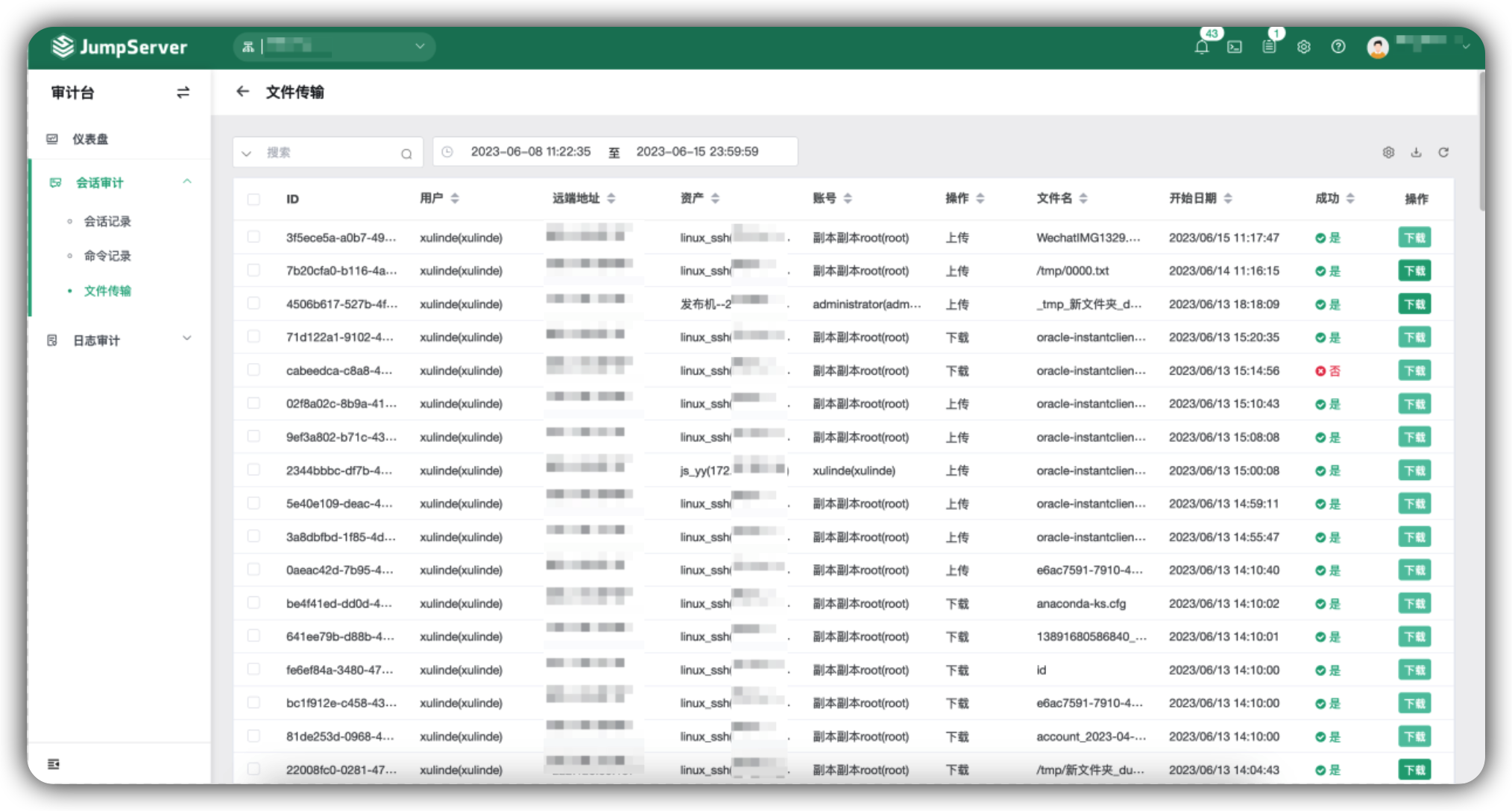This screenshot has height=811, width=1512.
Task: Check the row 02f8a02c-8b9a-41…
Action: tap(253, 403)
